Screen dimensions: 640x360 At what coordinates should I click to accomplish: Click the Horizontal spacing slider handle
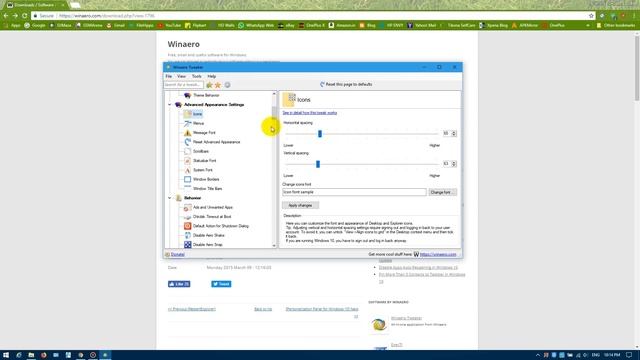click(x=320, y=134)
